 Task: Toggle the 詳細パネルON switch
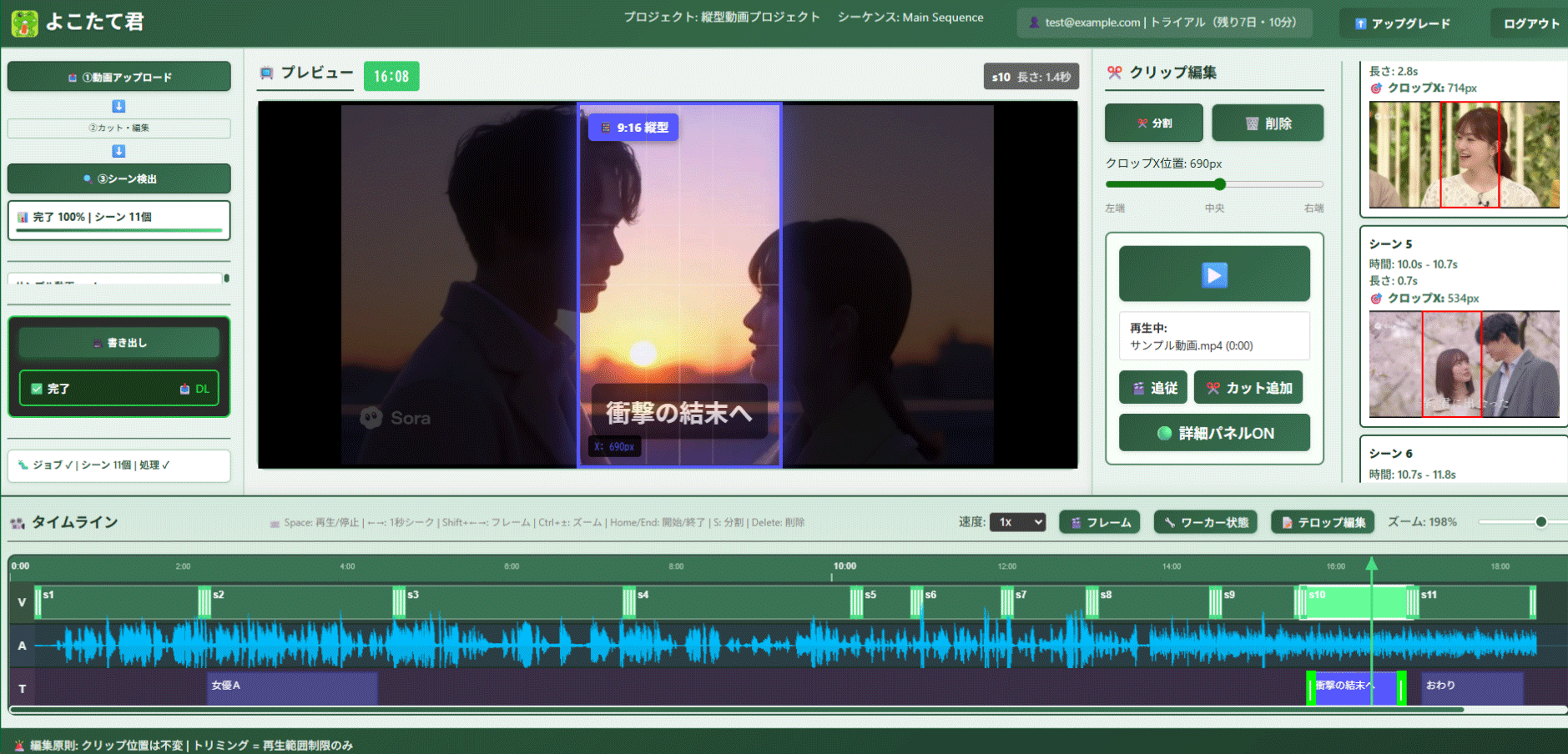point(1214,433)
